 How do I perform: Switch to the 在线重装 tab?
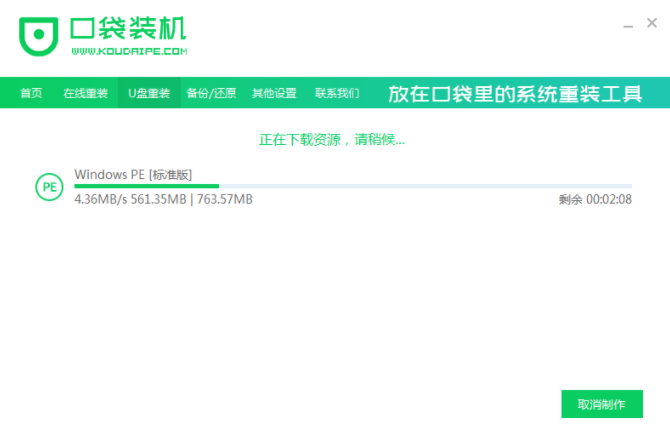[x=85, y=93]
